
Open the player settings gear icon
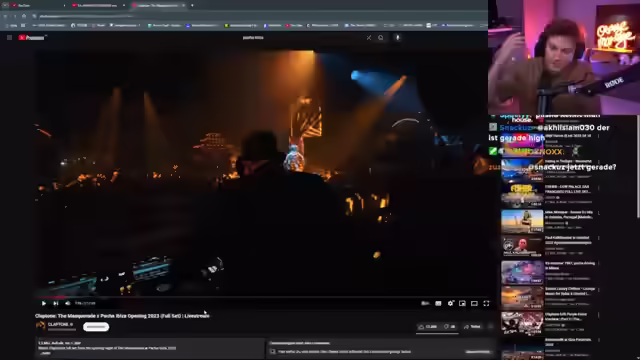point(450,303)
